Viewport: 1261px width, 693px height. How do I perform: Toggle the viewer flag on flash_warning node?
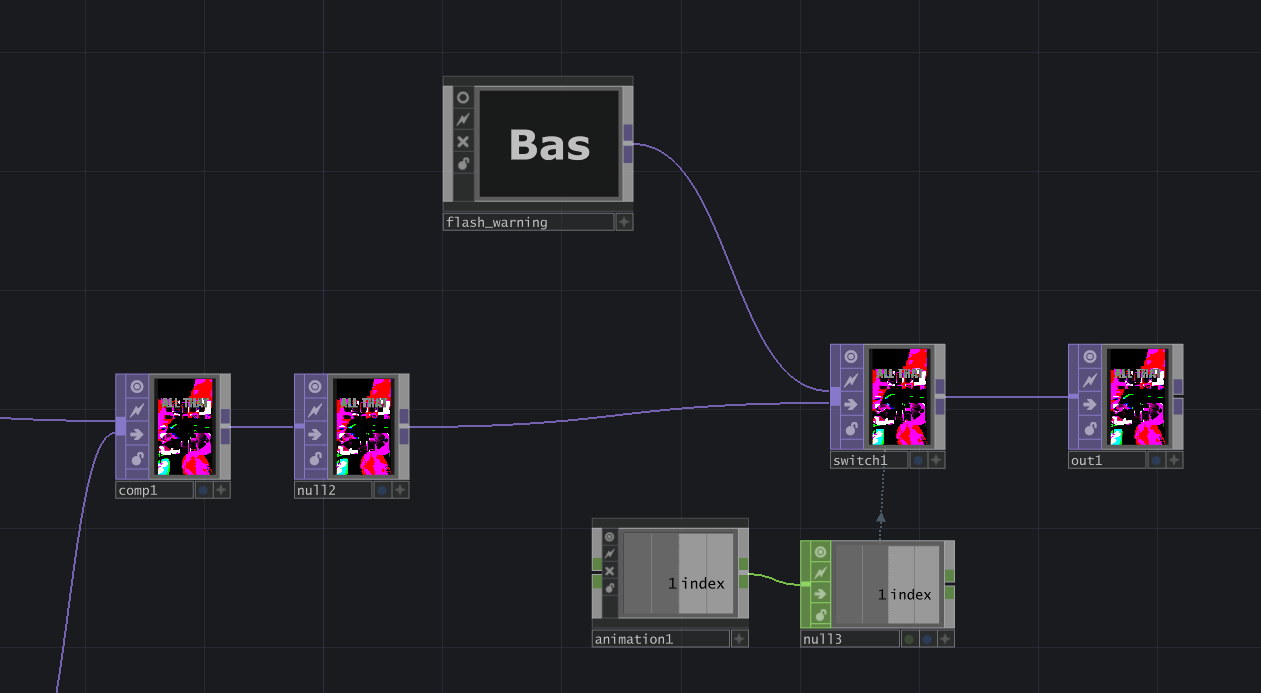463,98
